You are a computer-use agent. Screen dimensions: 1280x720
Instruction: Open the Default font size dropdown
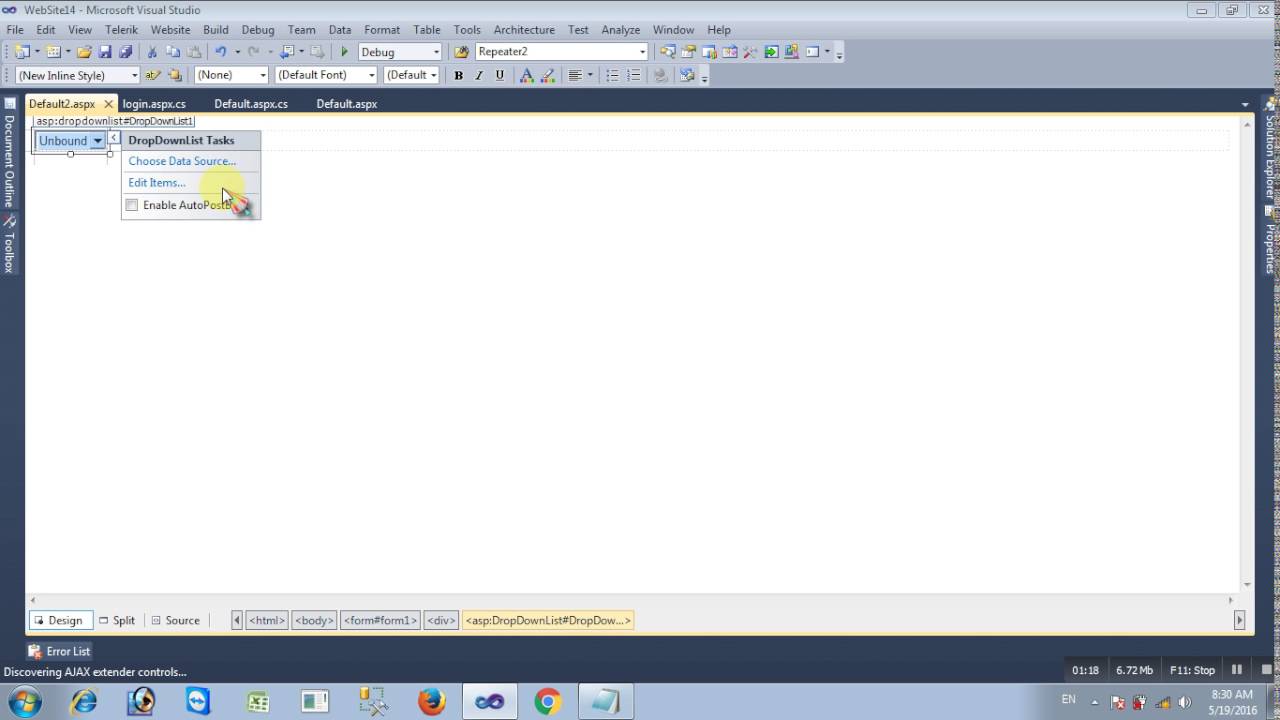433,75
